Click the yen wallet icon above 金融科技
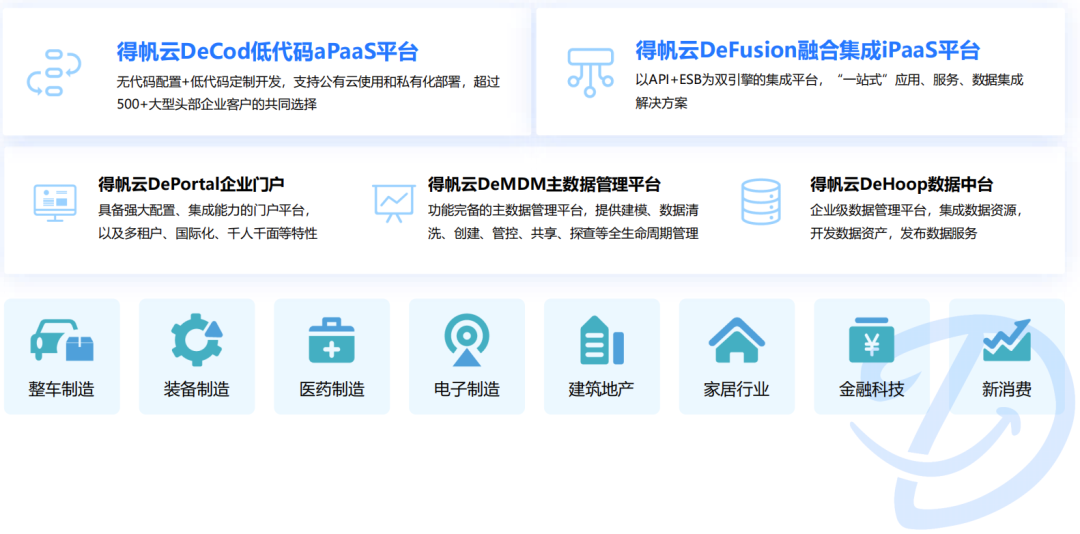The height and width of the screenshot is (534, 1080). pyautogui.click(x=871, y=340)
